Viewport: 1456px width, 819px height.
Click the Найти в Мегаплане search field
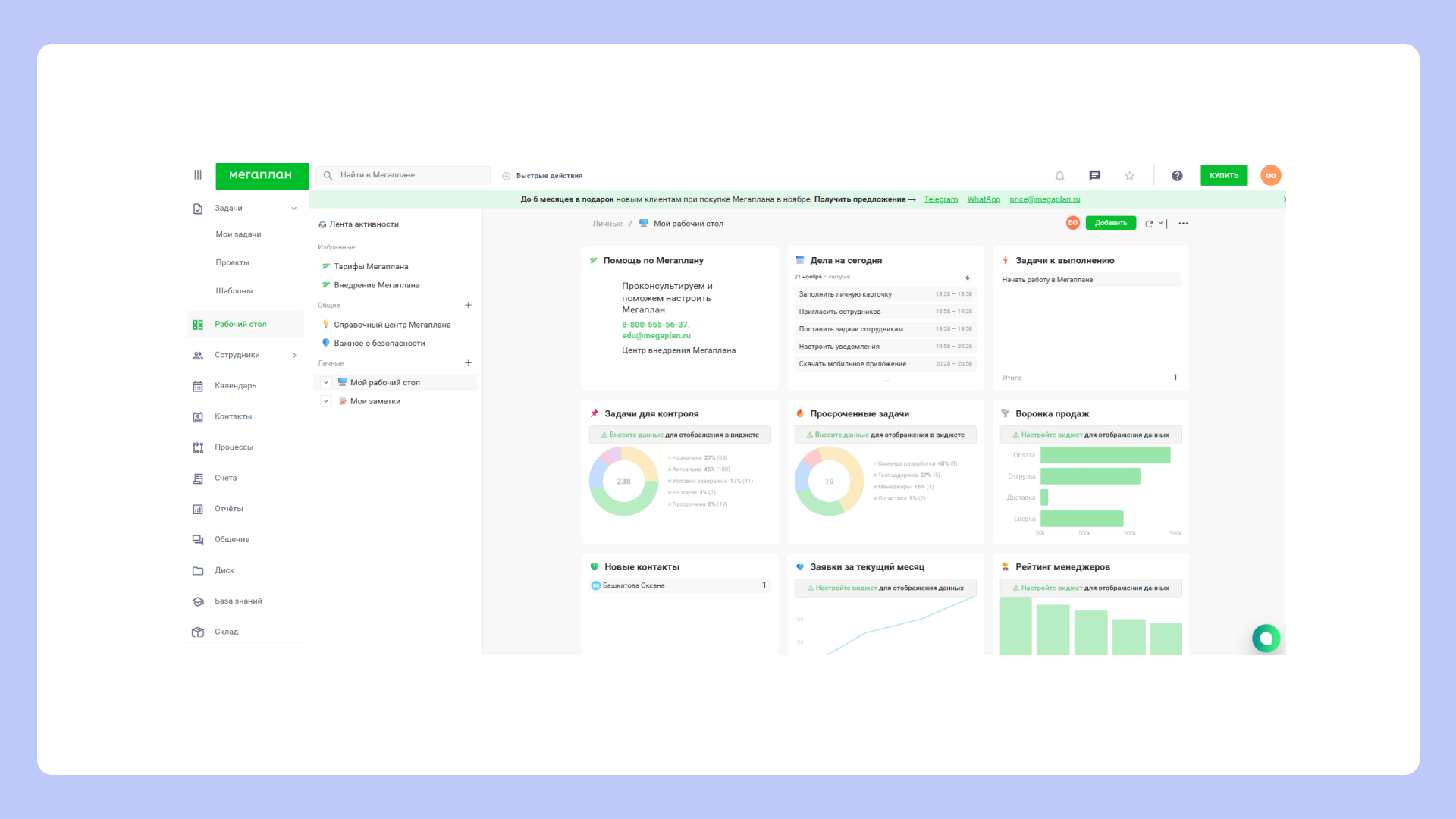(x=409, y=175)
